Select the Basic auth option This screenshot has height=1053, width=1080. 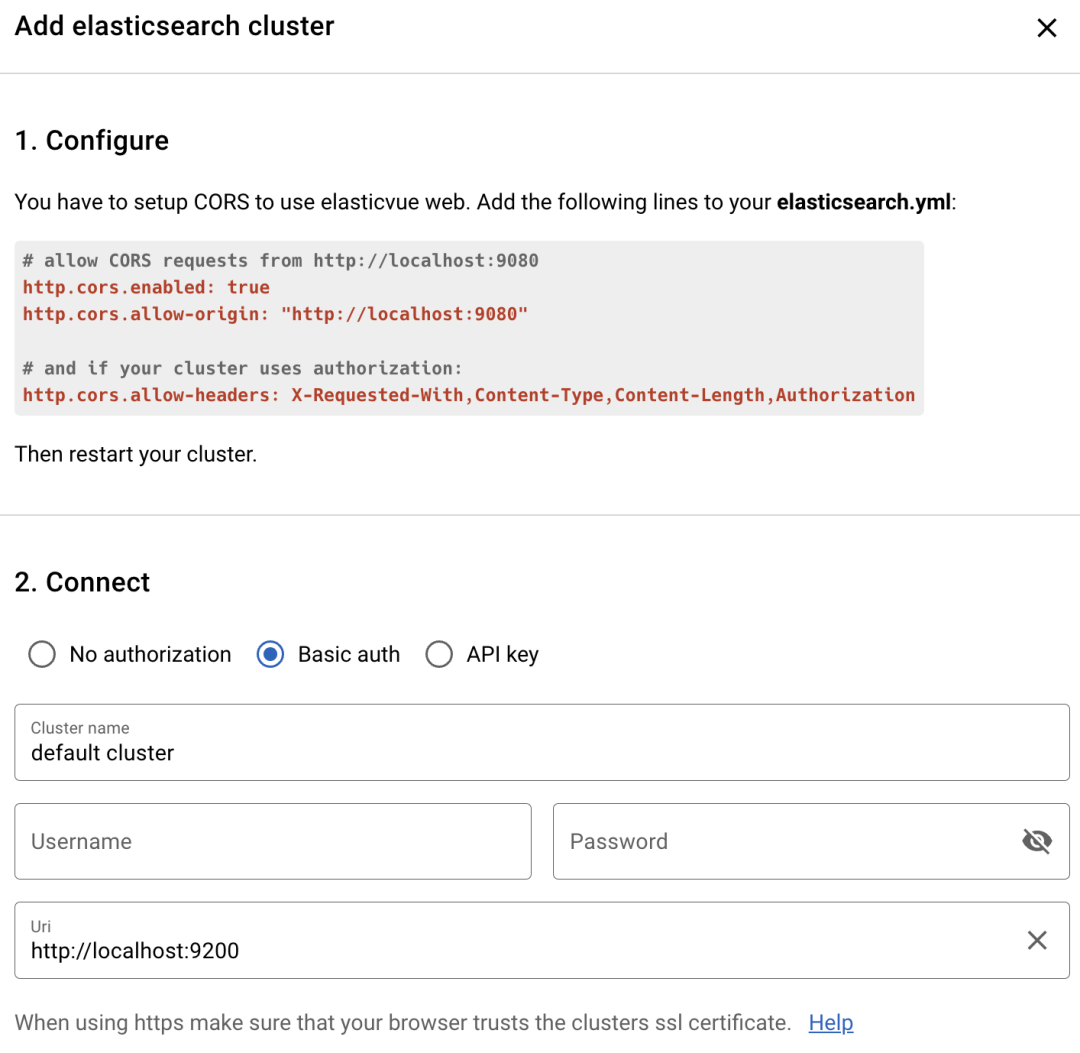click(x=269, y=654)
